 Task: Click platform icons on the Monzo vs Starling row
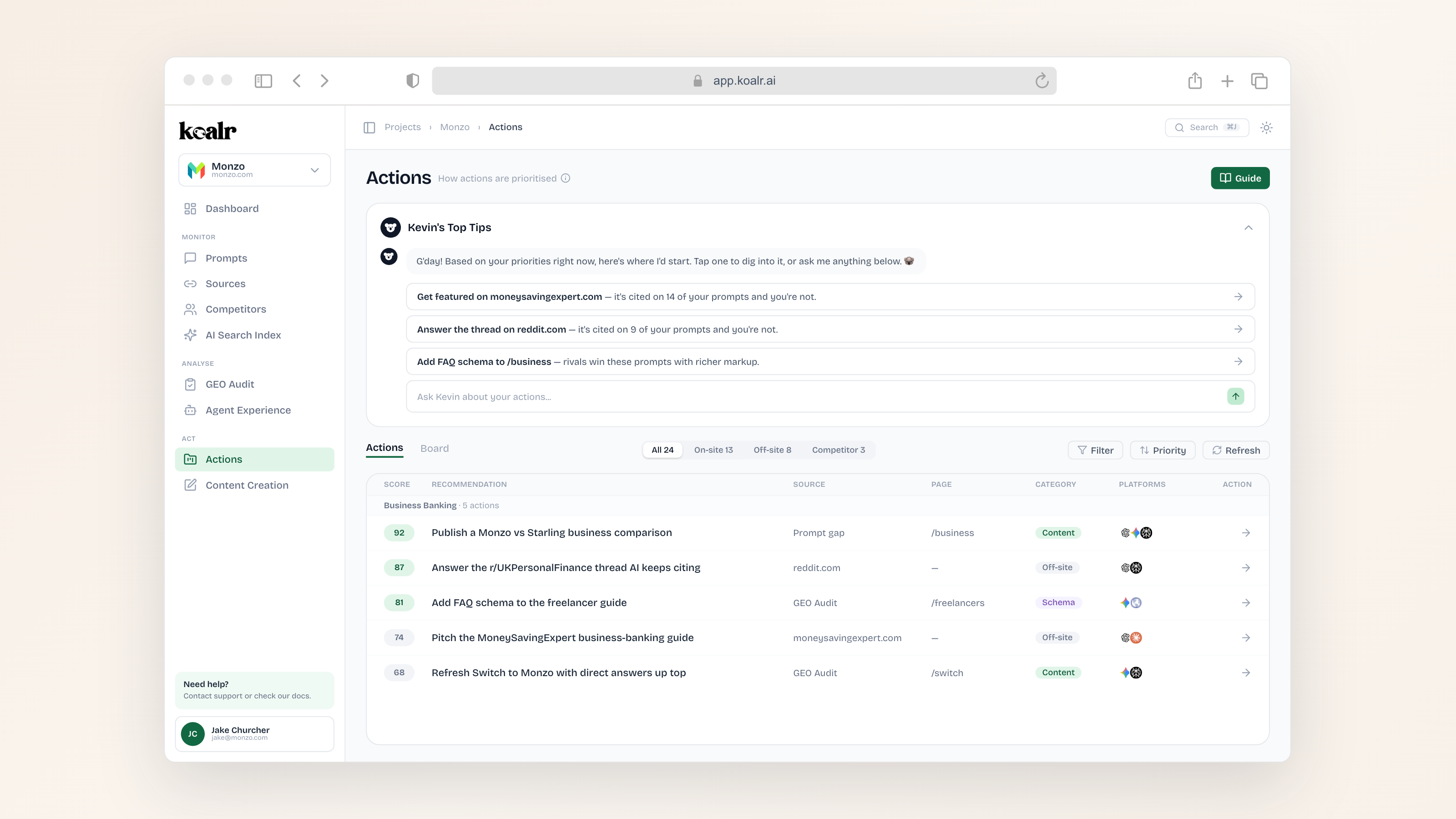[1136, 533]
